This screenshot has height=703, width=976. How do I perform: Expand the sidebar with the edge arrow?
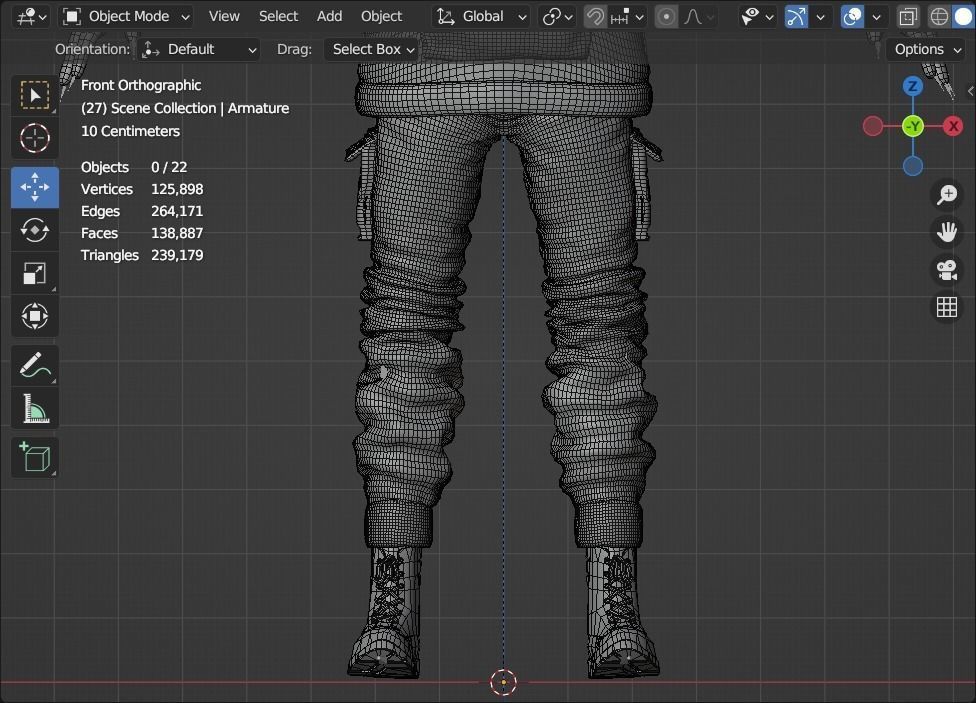coord(970,91)
